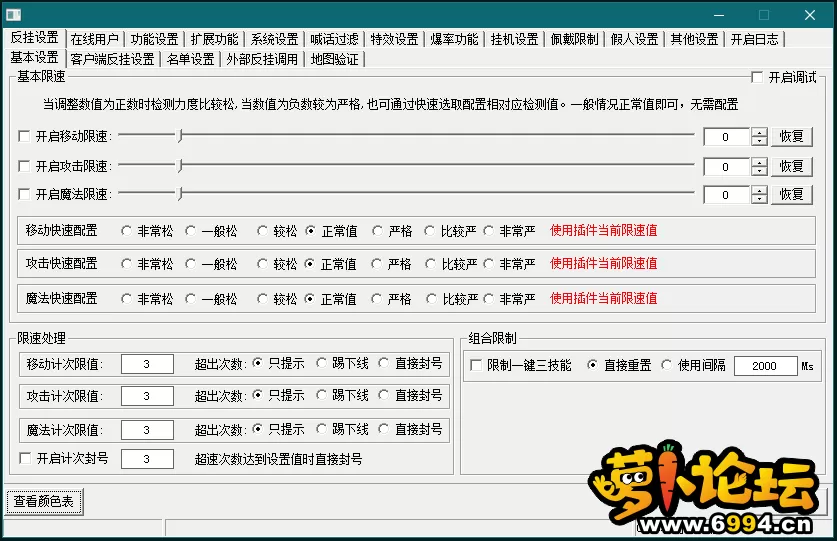Click the app icon in title bar
The height and width of the screenshot is (541, 837).
(x=13, y=15)
